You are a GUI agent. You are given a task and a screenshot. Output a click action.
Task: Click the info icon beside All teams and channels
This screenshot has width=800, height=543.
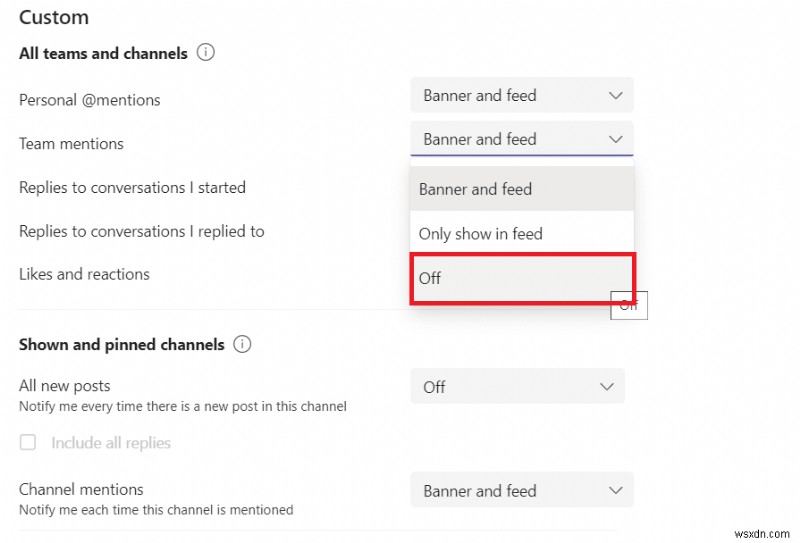tap(206, 53)
